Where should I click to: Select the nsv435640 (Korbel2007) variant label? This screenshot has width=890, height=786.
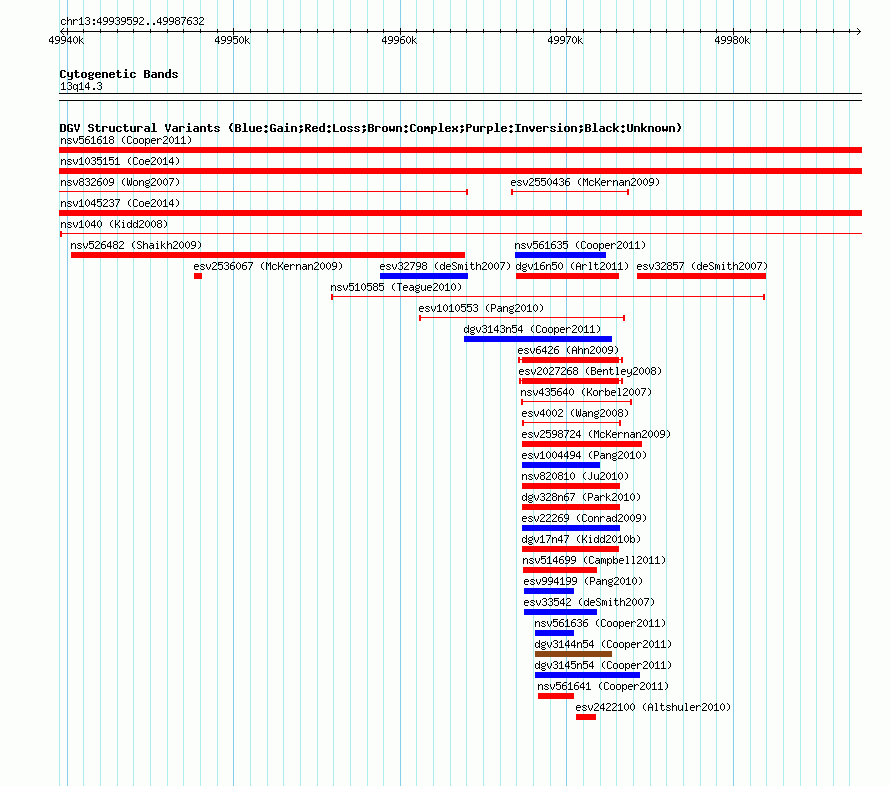[x=586, y=392]
